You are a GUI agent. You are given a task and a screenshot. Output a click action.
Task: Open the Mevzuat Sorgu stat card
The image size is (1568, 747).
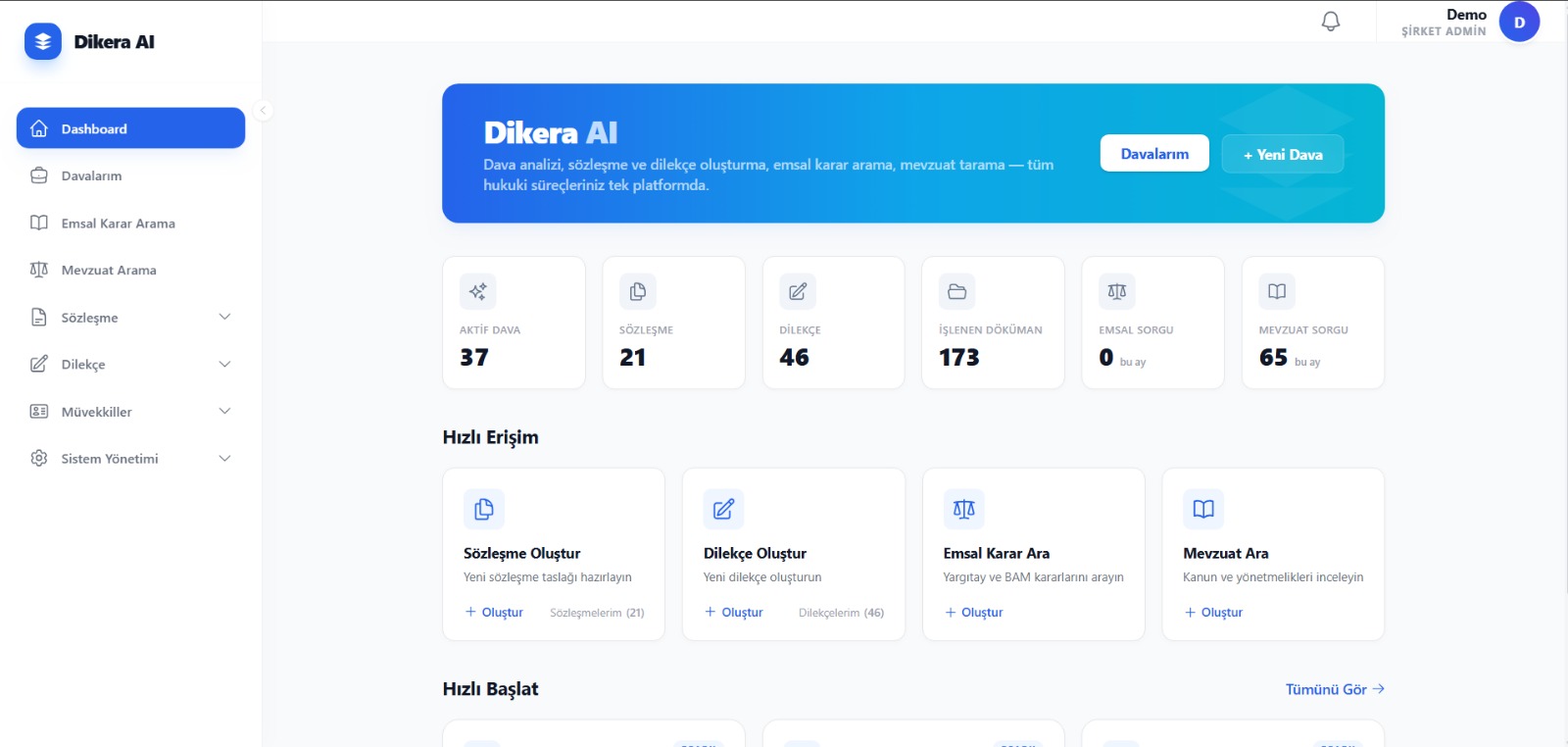tap(1312, 323)
